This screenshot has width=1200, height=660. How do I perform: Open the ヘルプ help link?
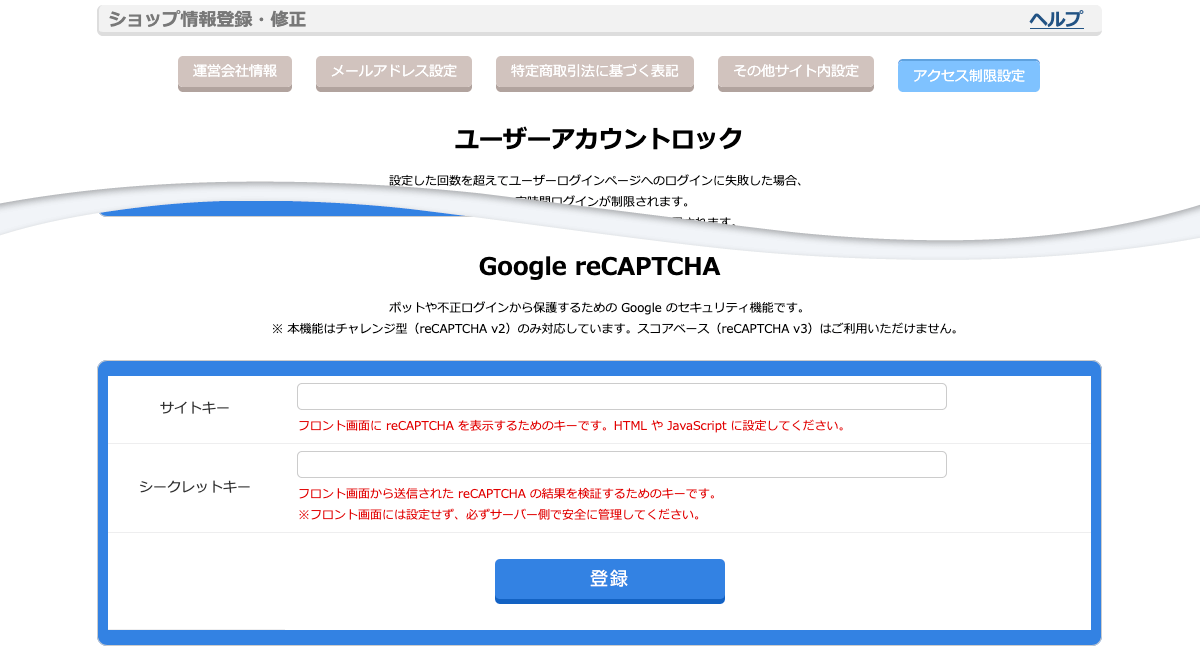coord(1056,19)
